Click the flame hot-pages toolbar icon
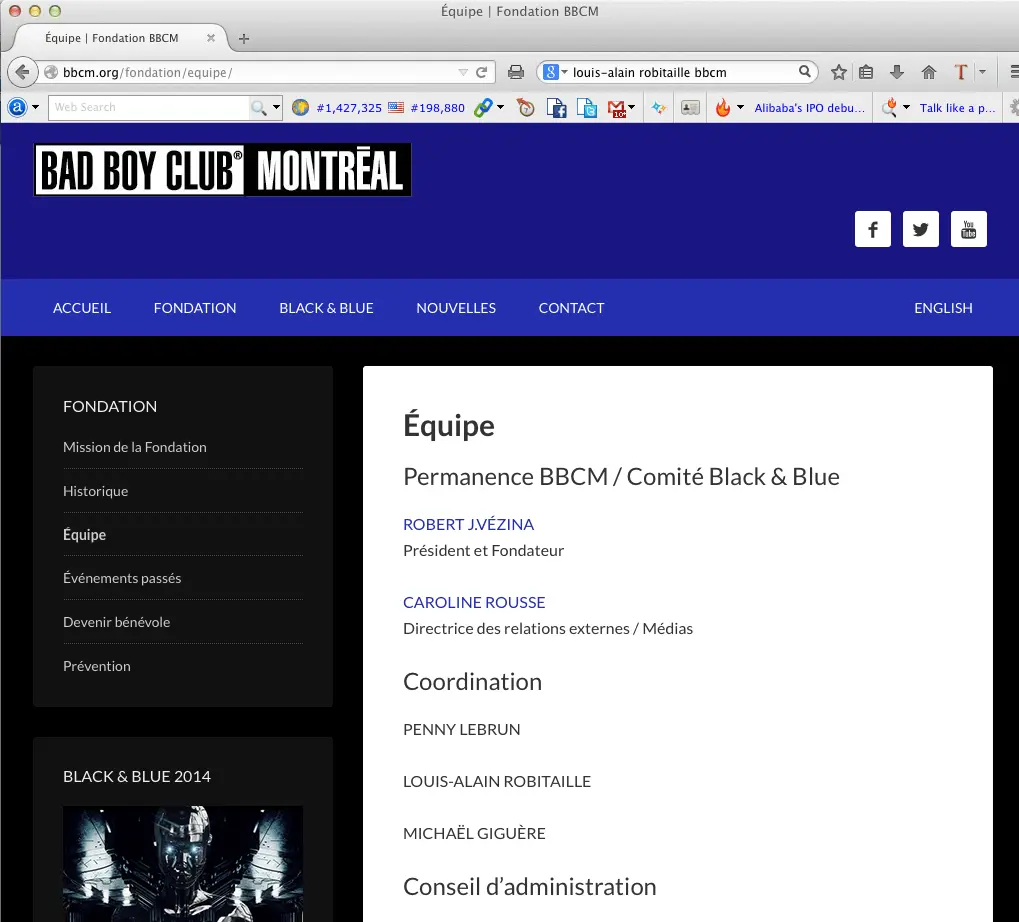Image resolution: width=1019 pixels, height=922 pixels. tap(723, 107)
